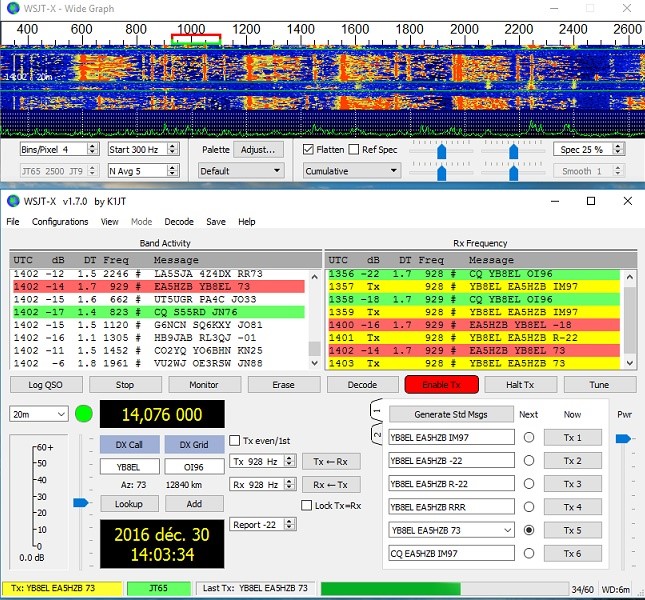This screenshot has height=600, width=645.
Task: Select Next radio button for Tx 4
Action: 529,507
